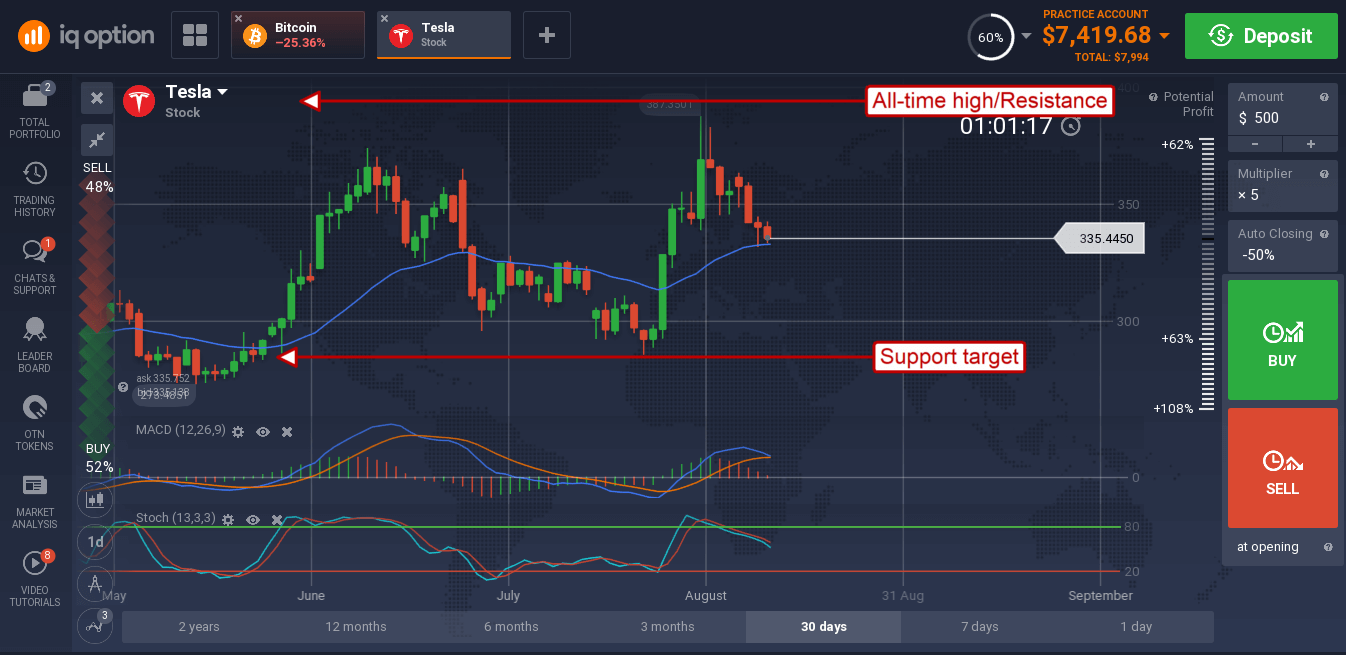
Task: Click the Stoch (13,3,3) indicator label
Action: (175, 520)
